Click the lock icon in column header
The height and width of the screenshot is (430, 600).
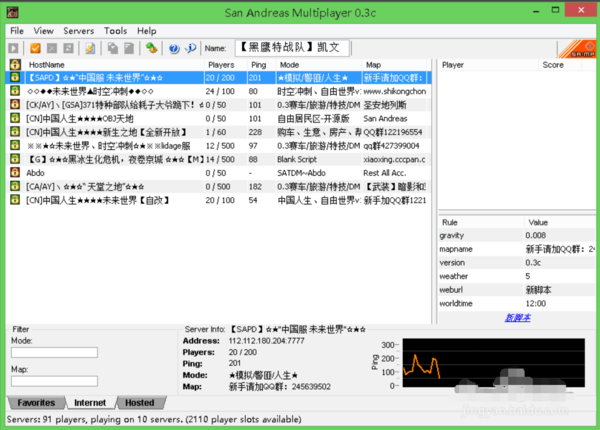(x=15, y=64)
